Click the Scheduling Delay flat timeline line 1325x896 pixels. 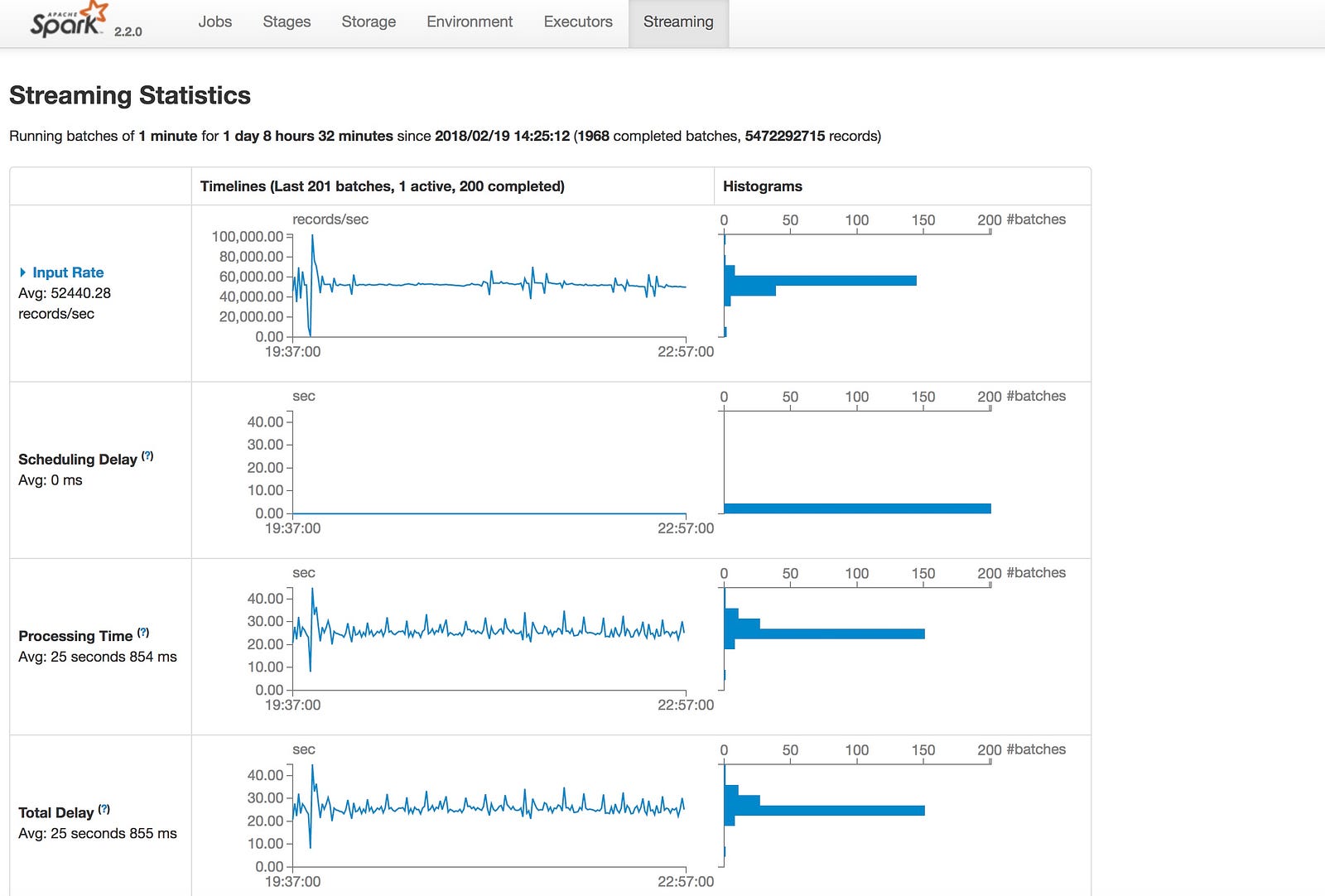489,513
